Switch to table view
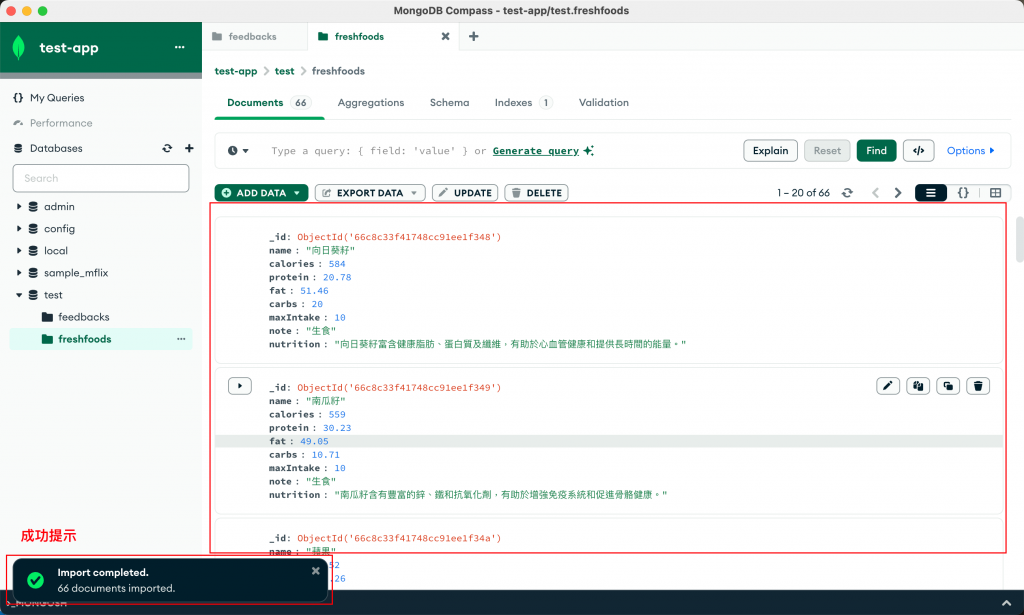 995,193
